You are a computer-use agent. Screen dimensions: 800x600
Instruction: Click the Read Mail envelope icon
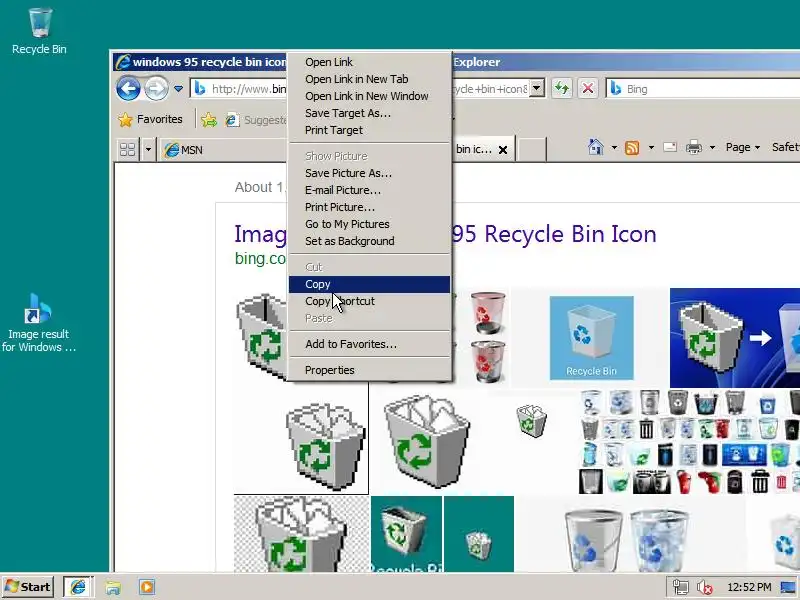(670, 147)
